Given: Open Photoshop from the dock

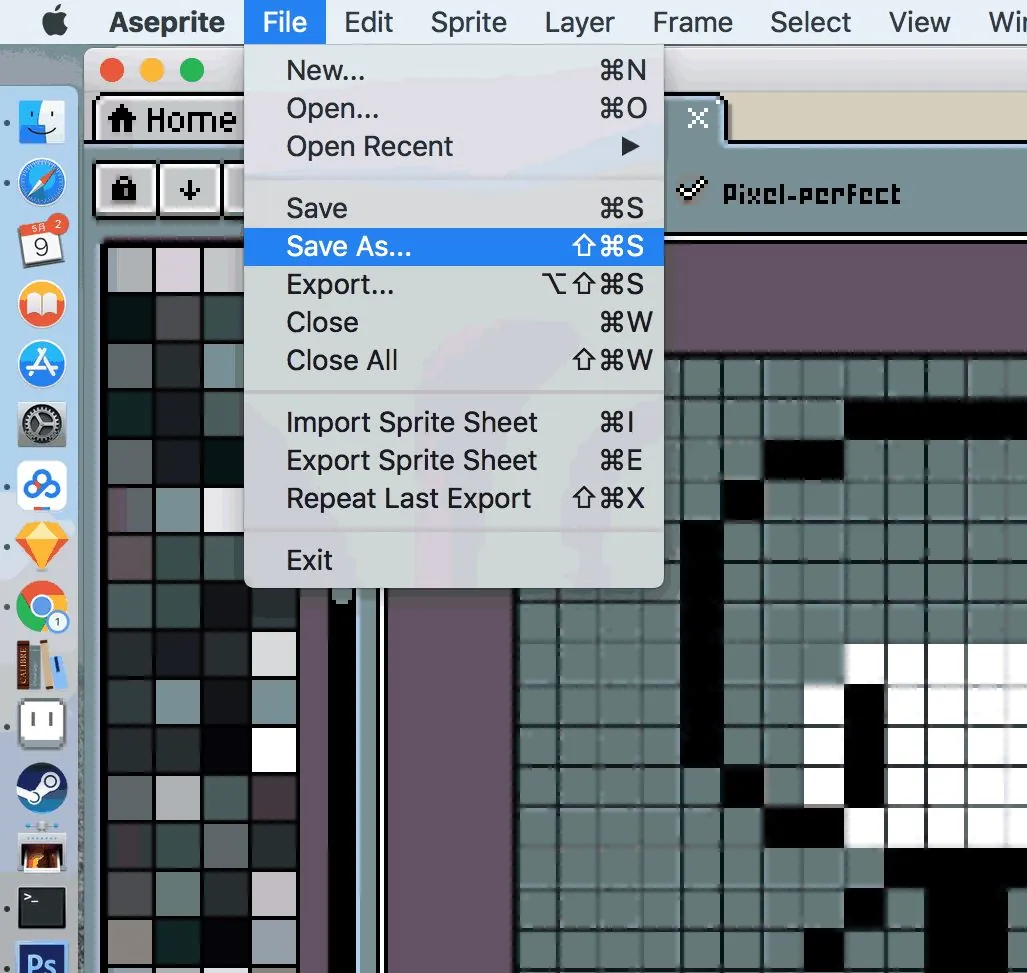Looking at the screenshot, I should 41,958.
